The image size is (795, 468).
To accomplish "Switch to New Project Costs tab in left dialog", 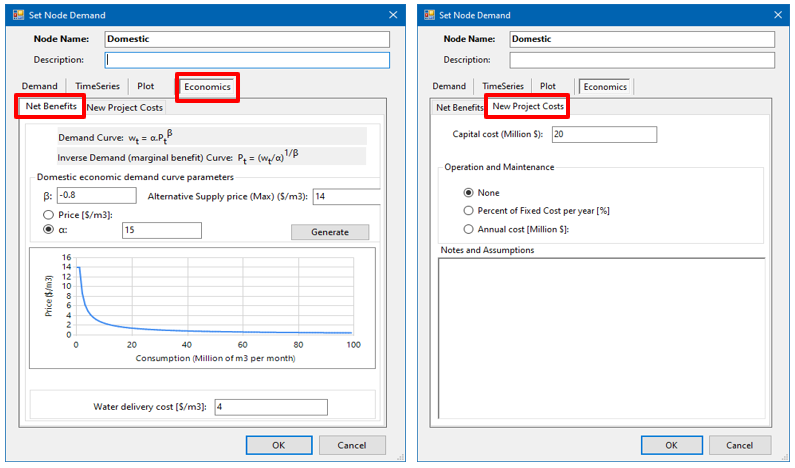I will (x=124, y=107).
